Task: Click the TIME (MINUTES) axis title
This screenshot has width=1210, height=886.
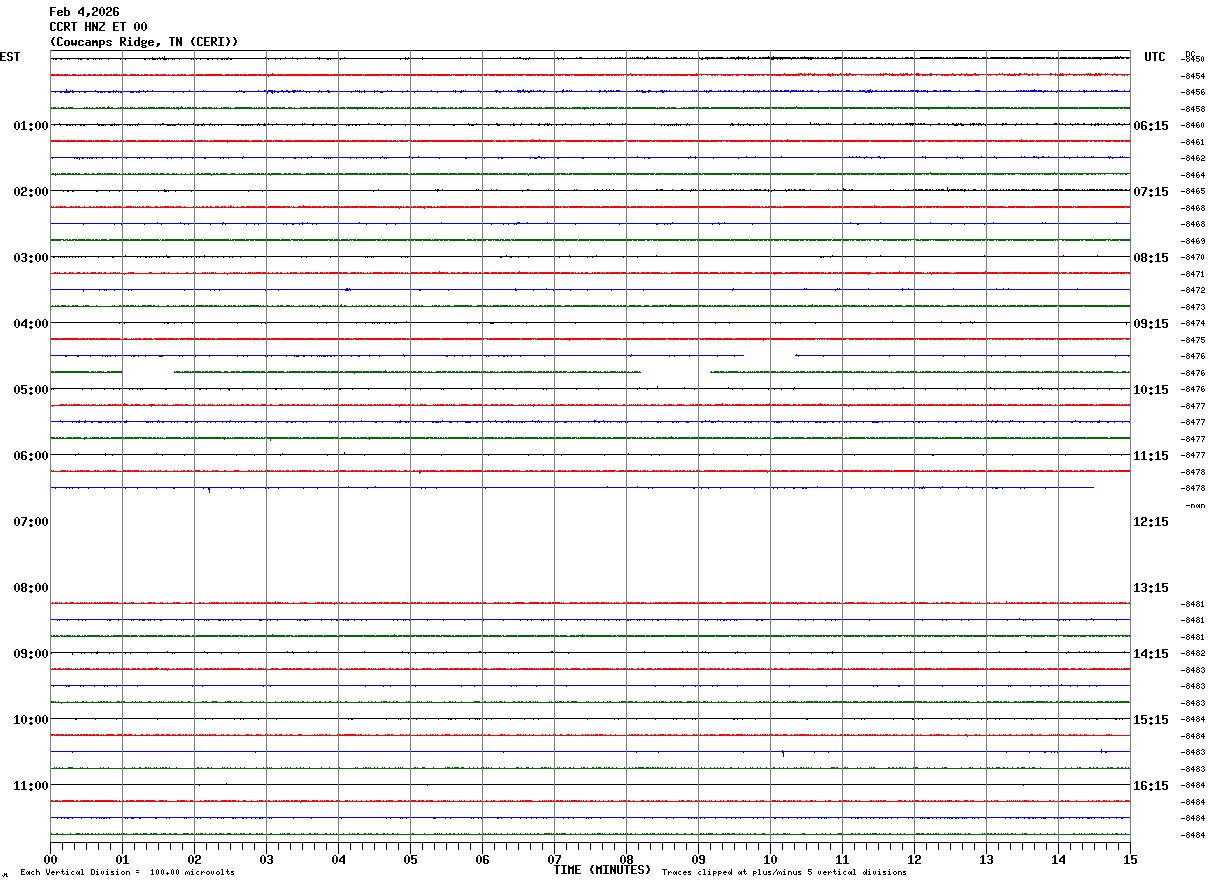Action: [602, 870]
